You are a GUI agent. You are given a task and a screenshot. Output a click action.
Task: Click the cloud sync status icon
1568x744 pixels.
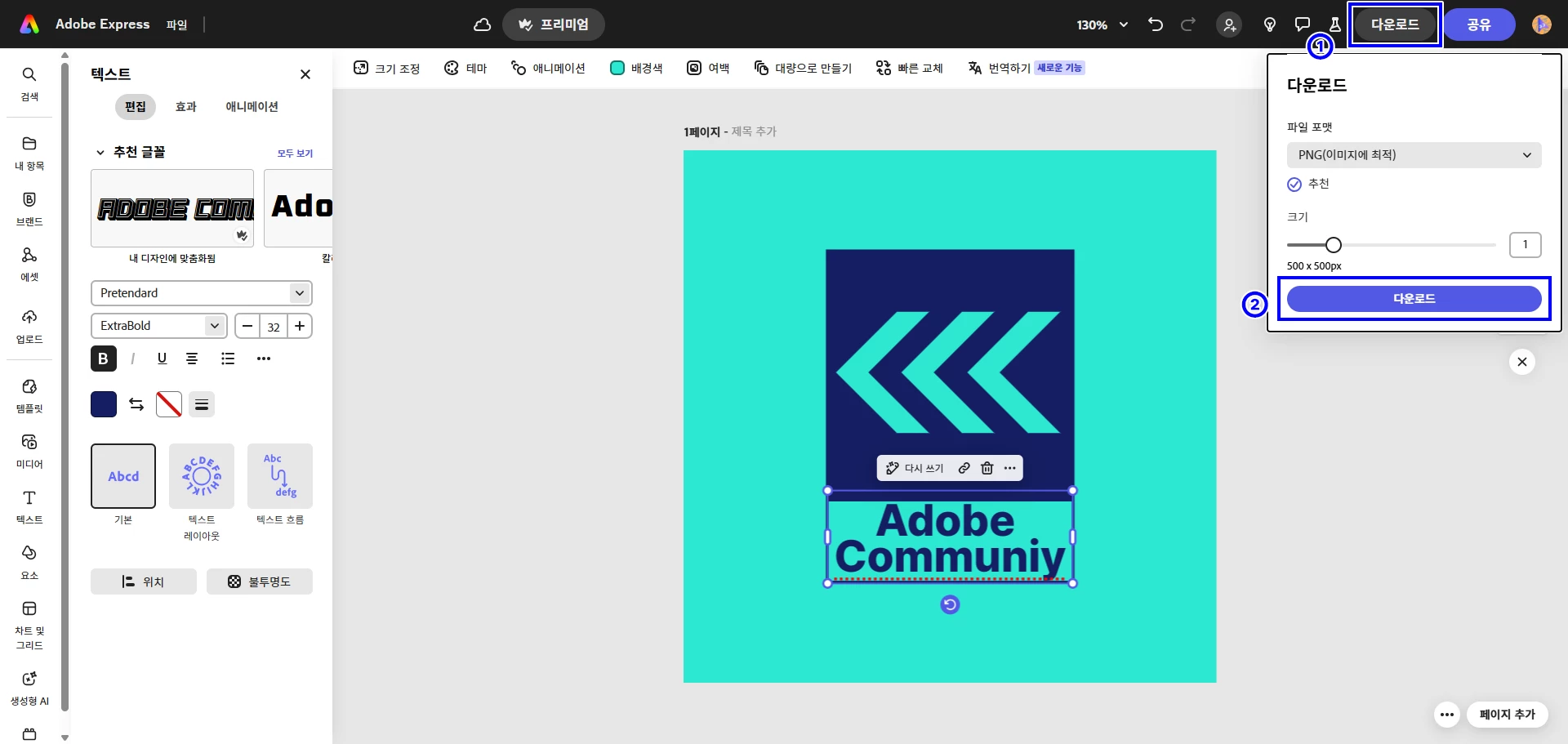[483, 25]
